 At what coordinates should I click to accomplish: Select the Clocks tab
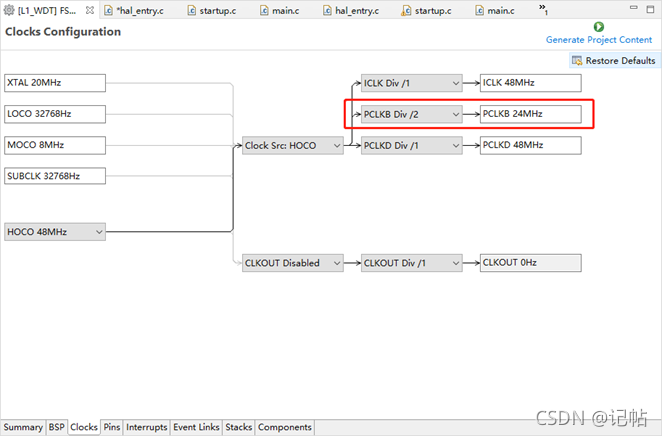[x=84, y=427]
